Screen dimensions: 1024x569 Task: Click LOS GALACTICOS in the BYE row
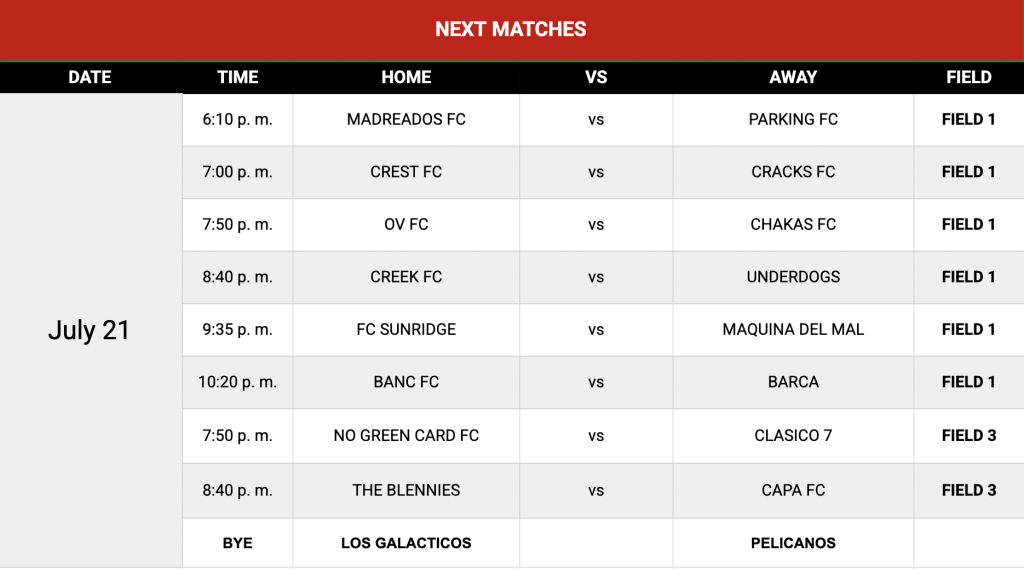pos(406,543)
